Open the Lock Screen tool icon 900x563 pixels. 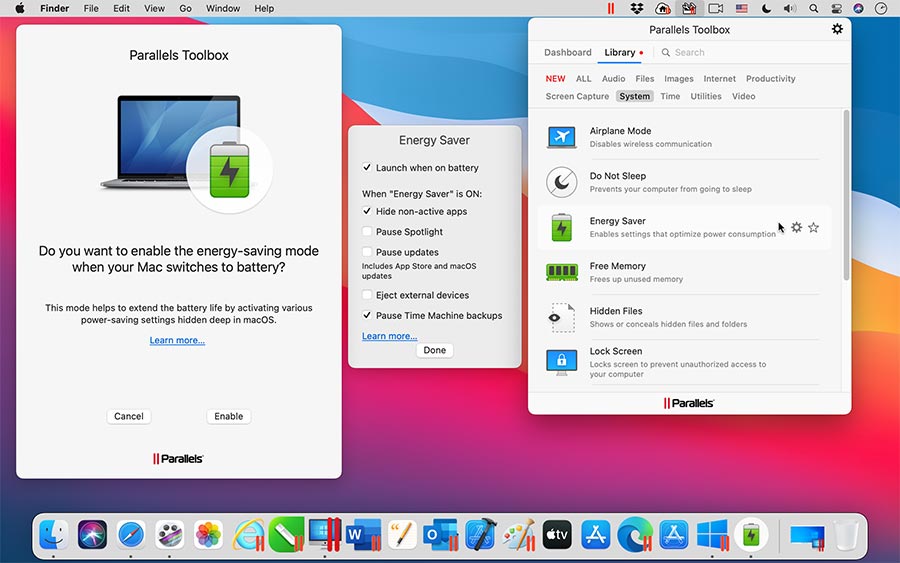(562, 361)
